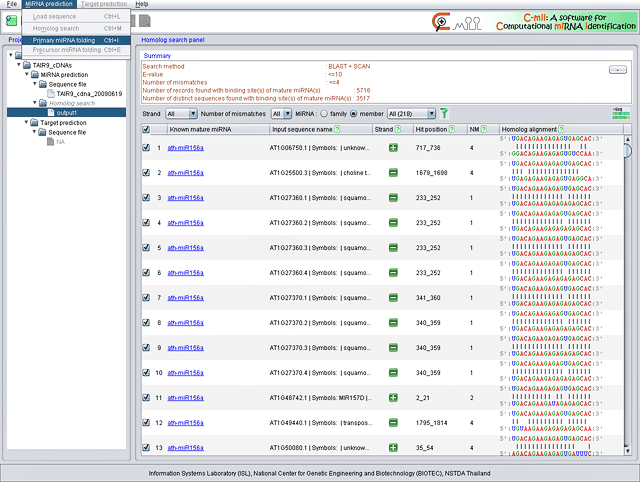
Task: Open ath-miR156a link in row 1
Action: point(185,148)
